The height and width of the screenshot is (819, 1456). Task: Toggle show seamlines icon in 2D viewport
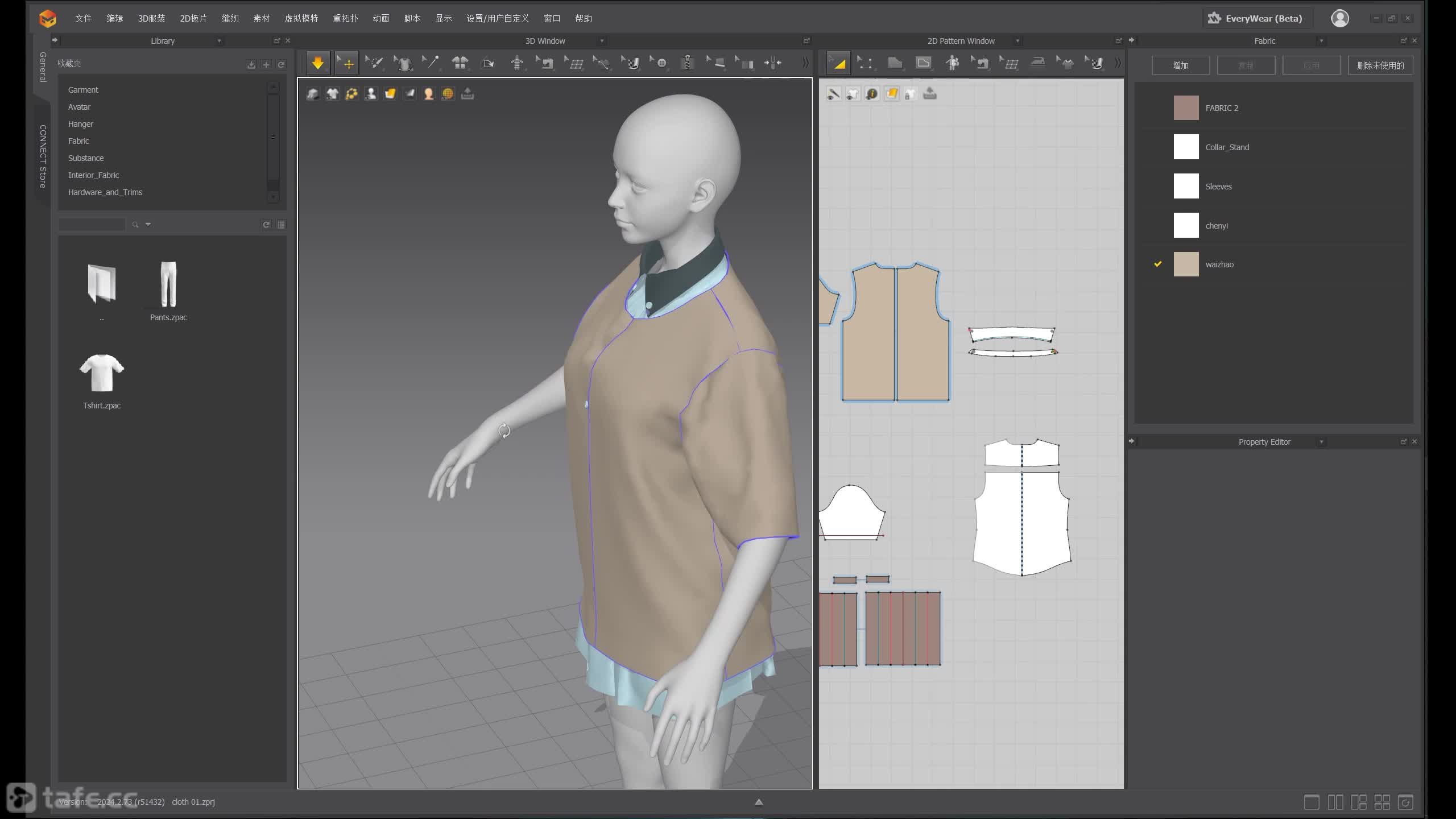coord(833,94)
